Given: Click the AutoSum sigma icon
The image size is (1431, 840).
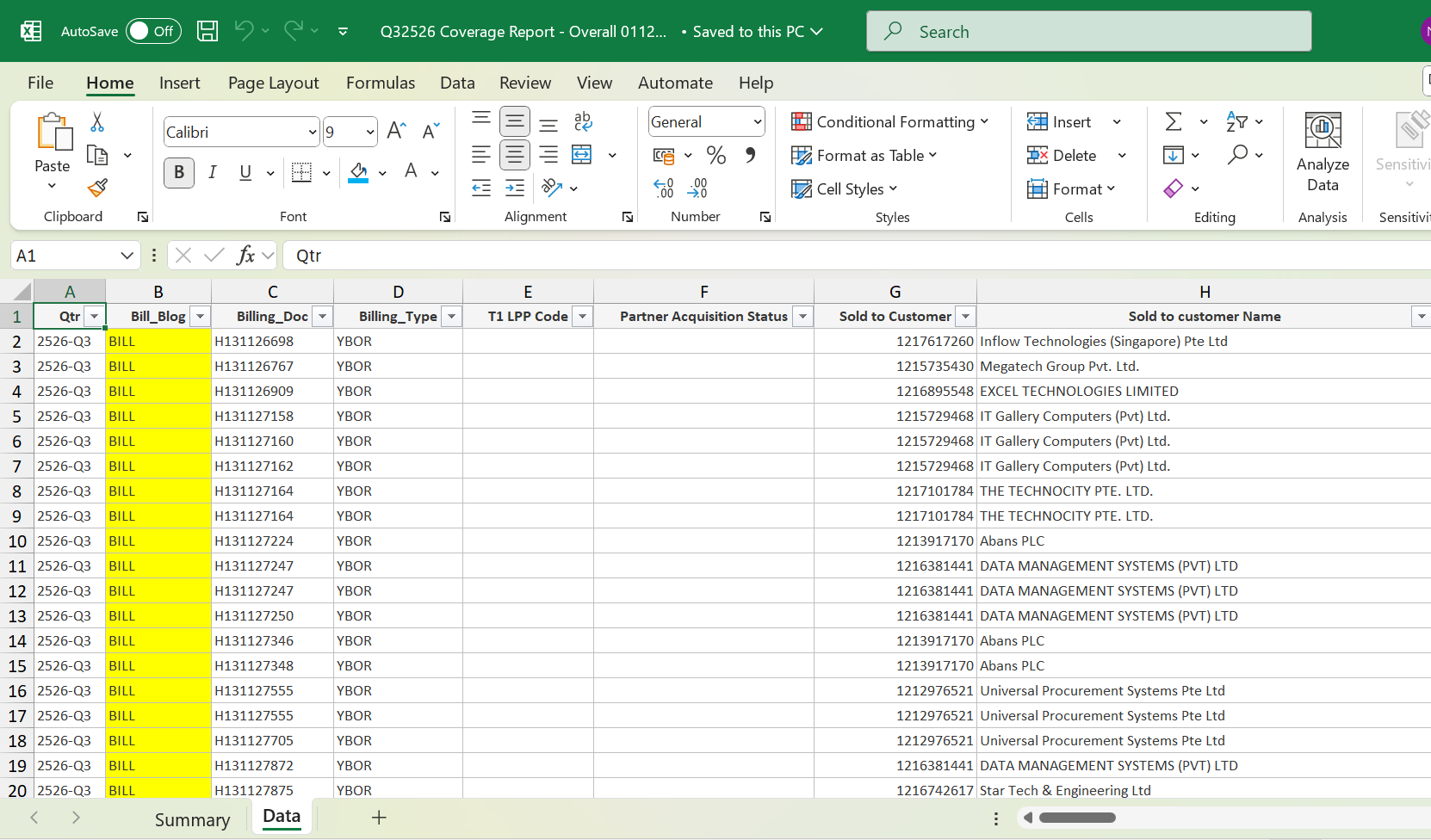Looking at the screenshot, I should pyautogui.click(x=1174, y=122).
